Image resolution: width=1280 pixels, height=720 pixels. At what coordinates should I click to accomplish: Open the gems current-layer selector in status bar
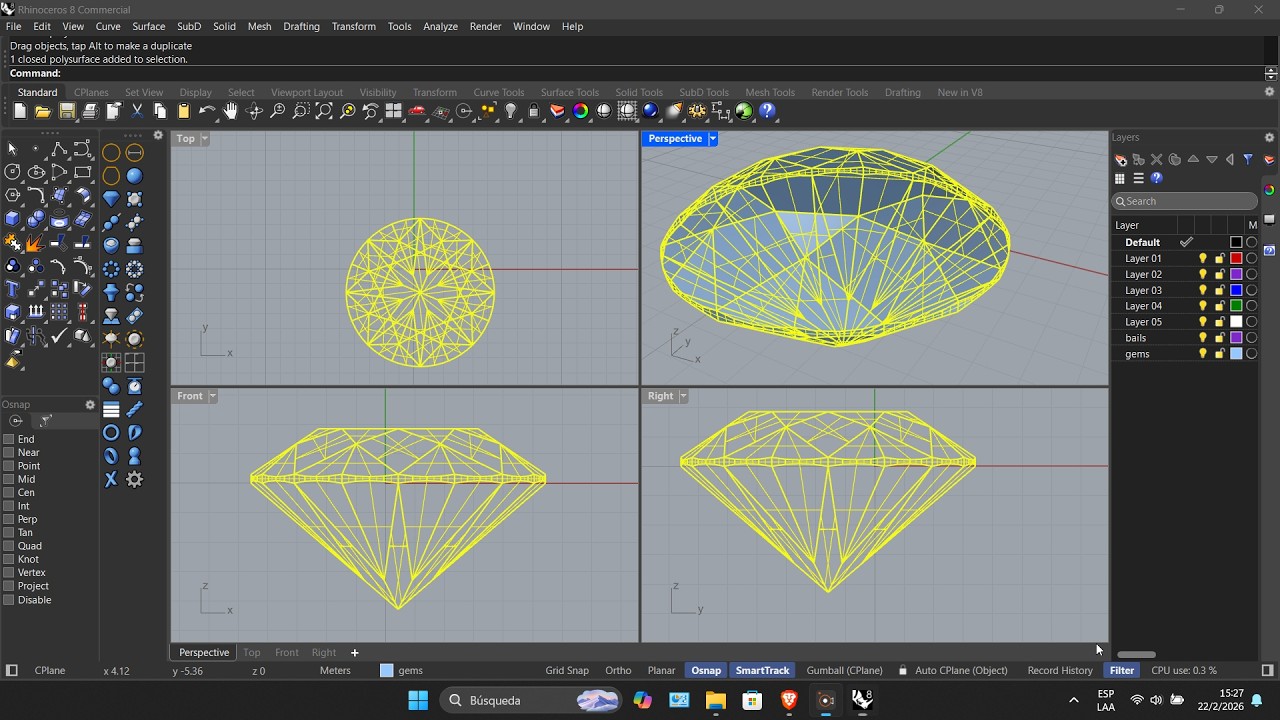(401, 671)
